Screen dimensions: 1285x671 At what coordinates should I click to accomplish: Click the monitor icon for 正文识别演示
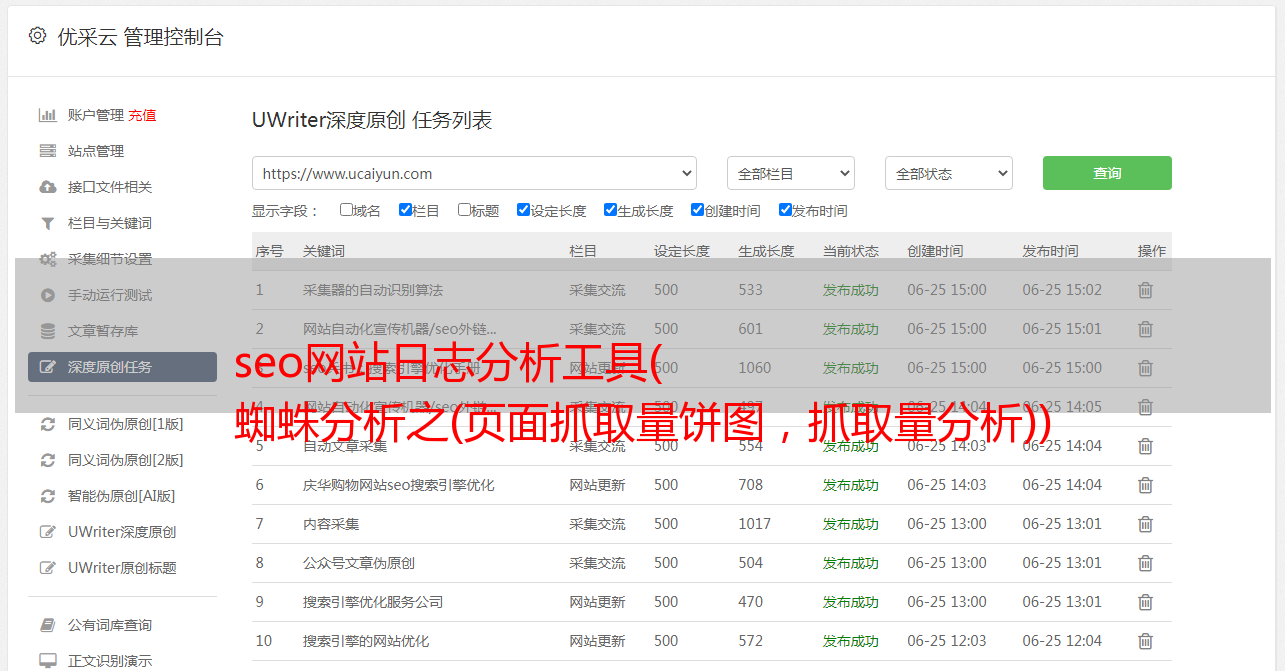[x=47, y=661]
